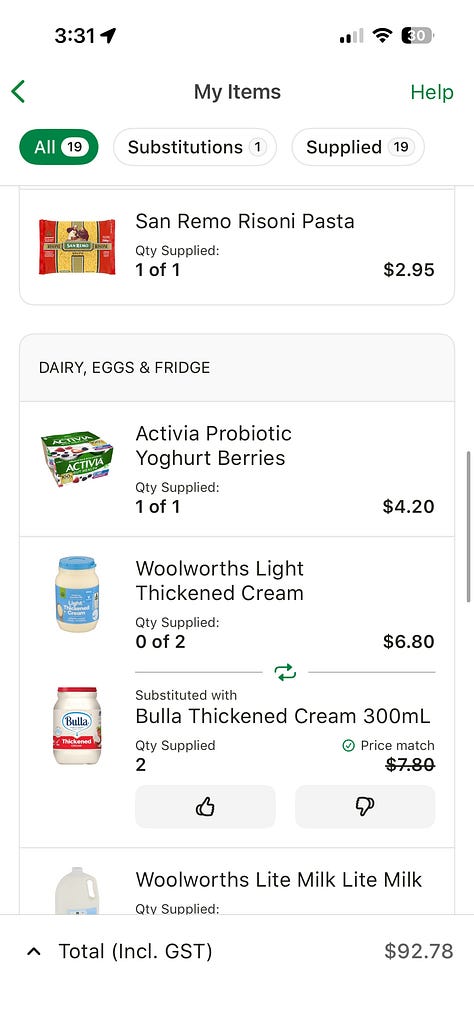Viewport: 474px width, 1028px height.
Task: Click the Price match checkmark icon
Action: [x=349, y=745]
